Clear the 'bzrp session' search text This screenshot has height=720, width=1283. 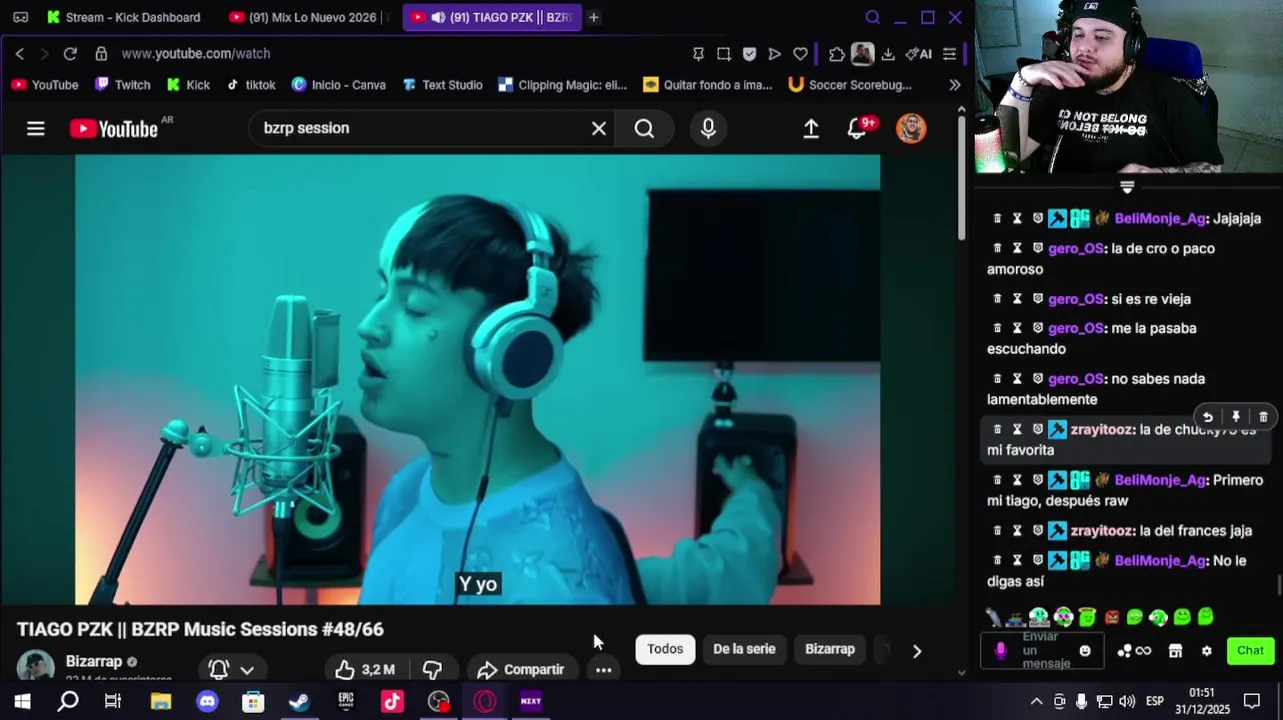click(599, 128)
